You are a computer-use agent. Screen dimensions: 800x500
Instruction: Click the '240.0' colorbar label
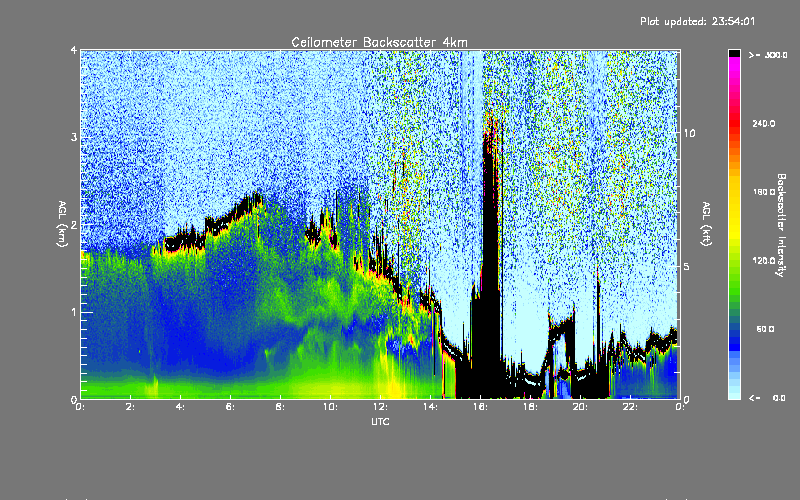pyautogui.click(x=764, y=123)
